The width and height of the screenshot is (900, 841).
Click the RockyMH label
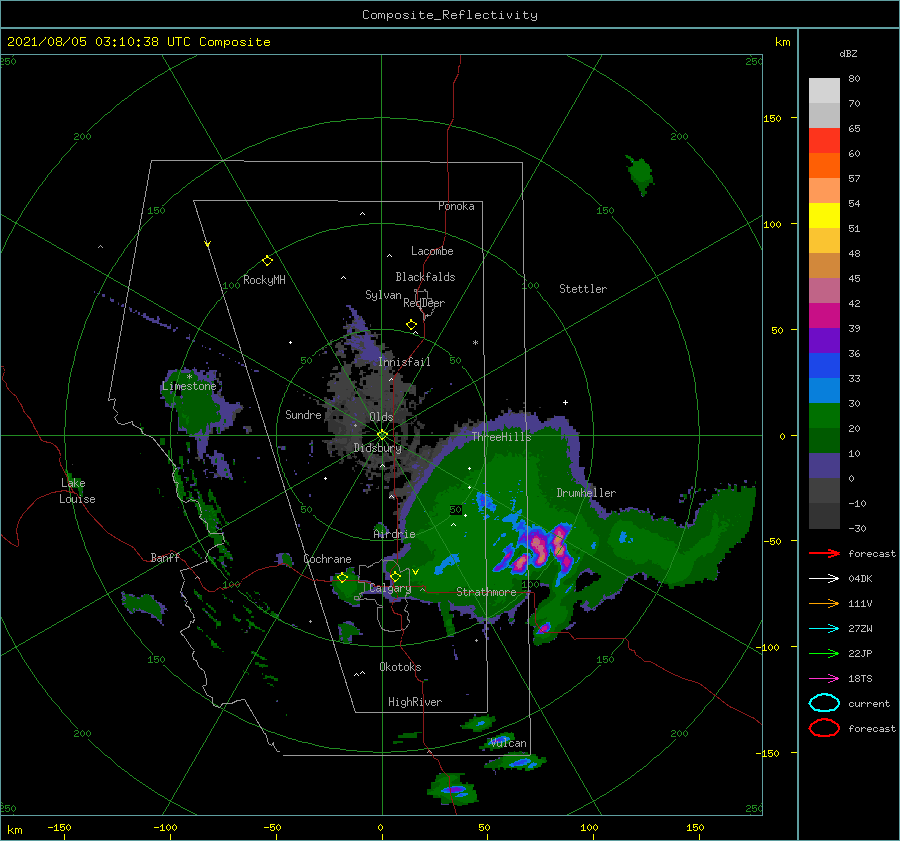(264, 280)
